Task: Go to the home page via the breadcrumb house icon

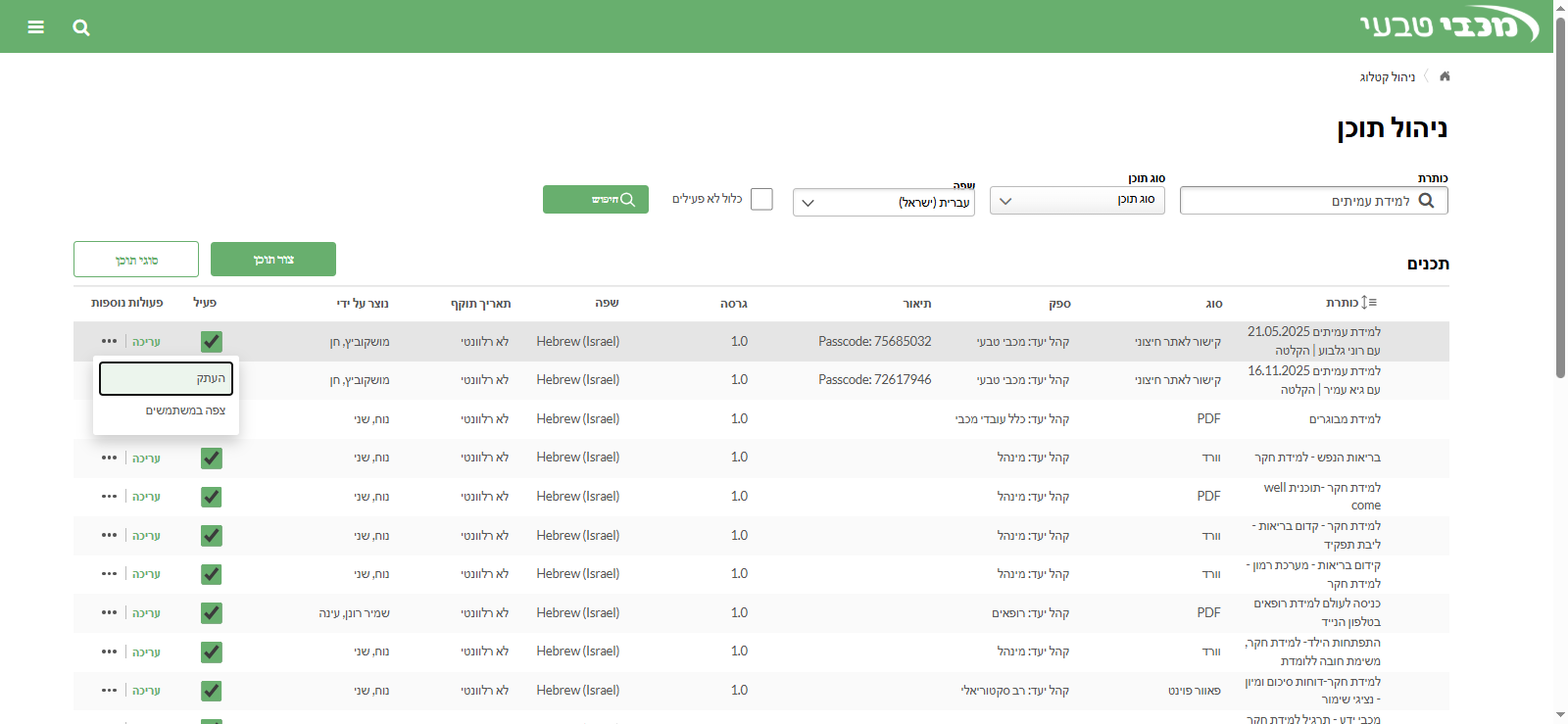Action: point(1445,76)
